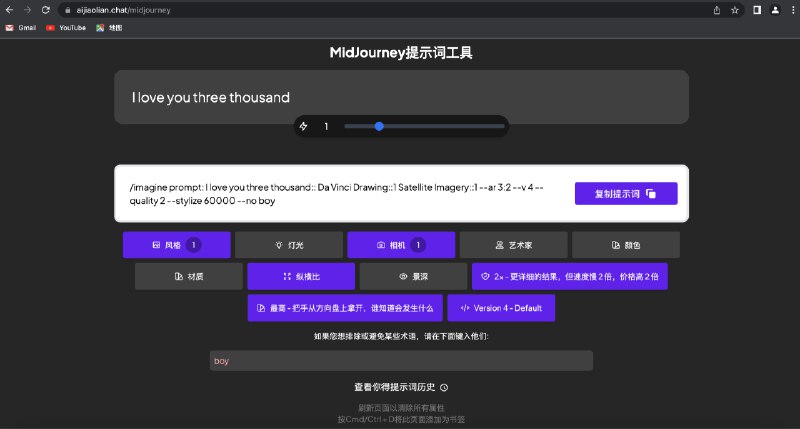Click the address bar URL
This screenshot has height=429, width=800.
(x=123, y=10)
